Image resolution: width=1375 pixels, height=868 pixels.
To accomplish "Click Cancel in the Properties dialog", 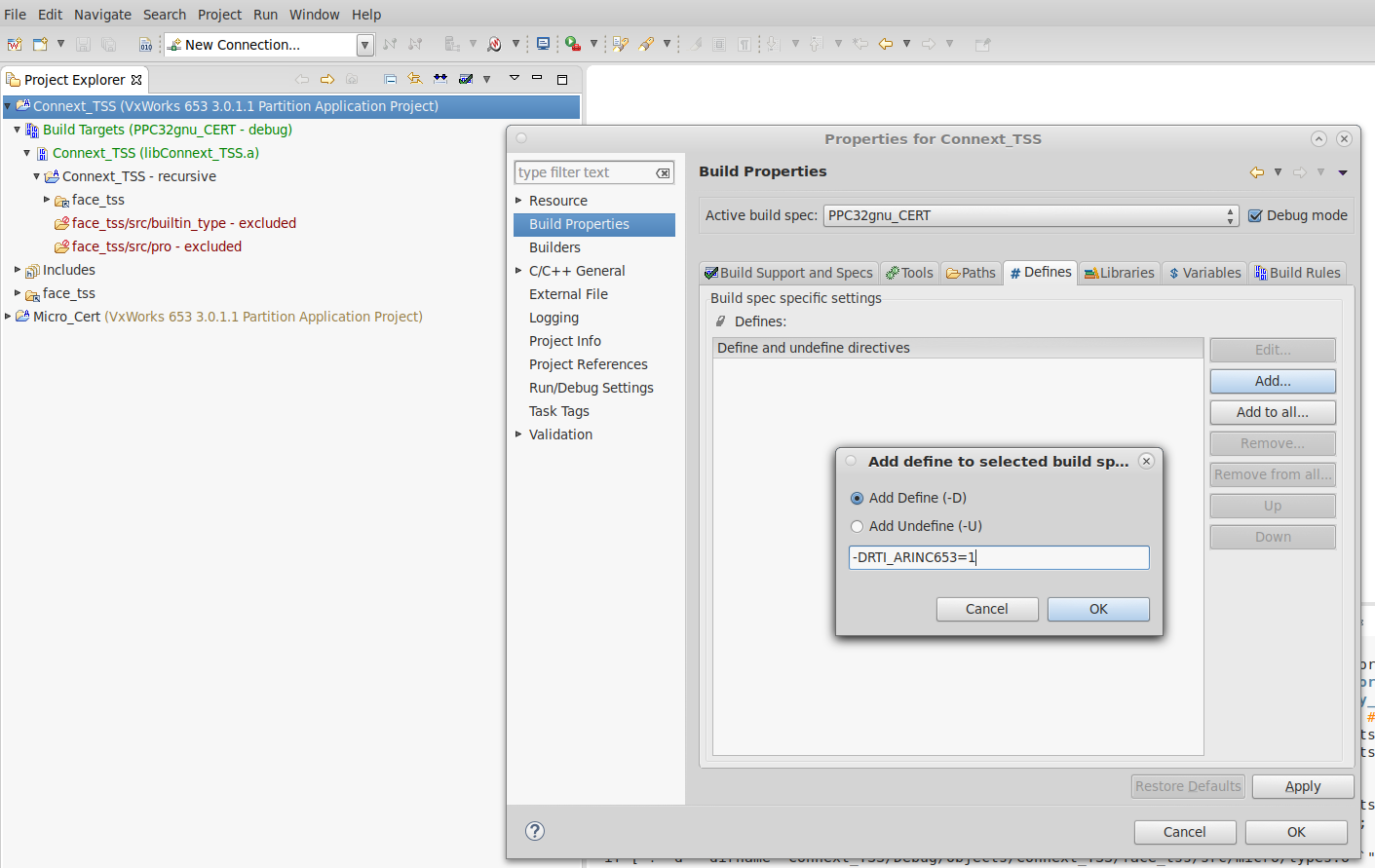I will click(1185, 832).
